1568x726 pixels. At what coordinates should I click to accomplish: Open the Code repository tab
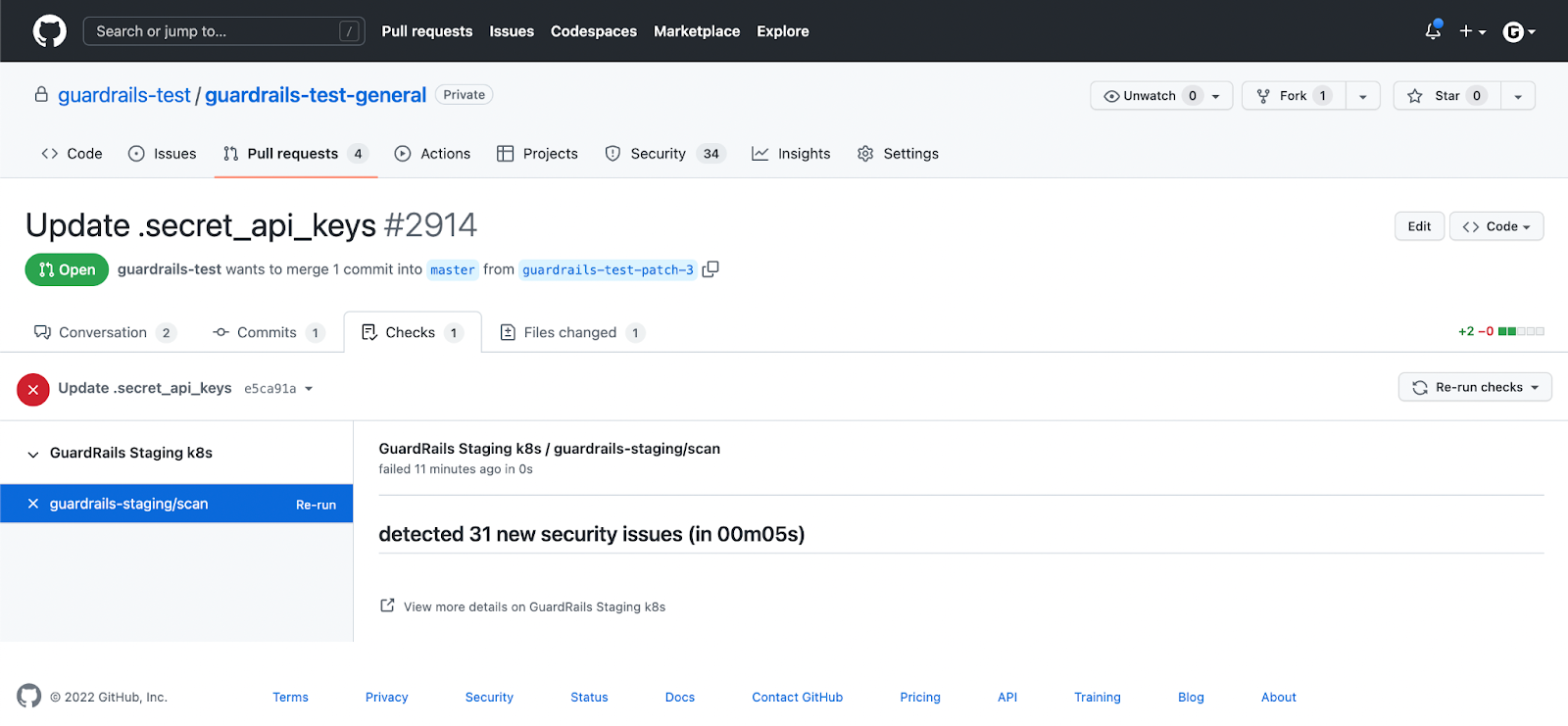click(72, 154)
